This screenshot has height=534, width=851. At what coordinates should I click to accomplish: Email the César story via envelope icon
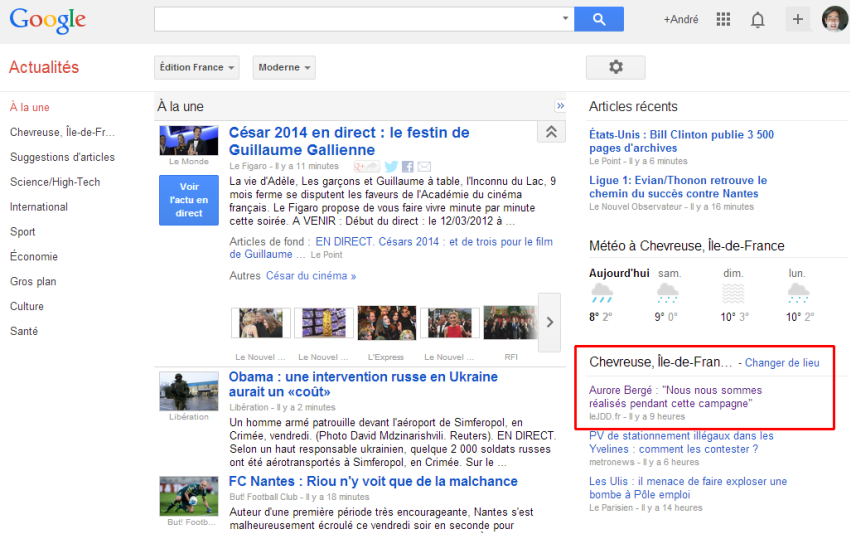424,167
